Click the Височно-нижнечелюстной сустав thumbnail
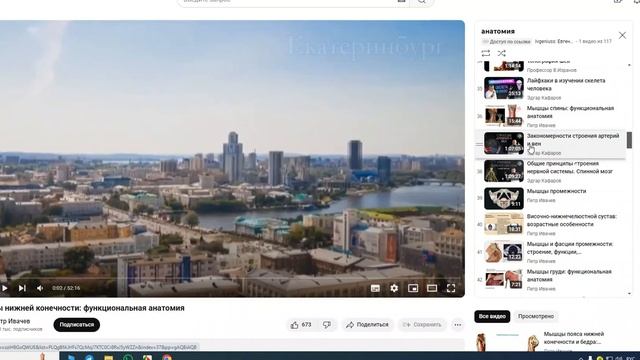This screenshot has height=360, width=640. point(504,224)
